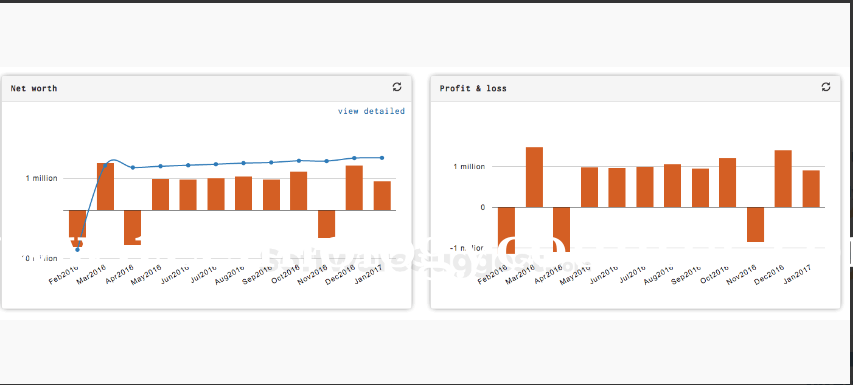The width and height of the screenshot is (853, 385).
Task: Click Oct2016 data point on net worth line
Action: click(x=299, y=160)
